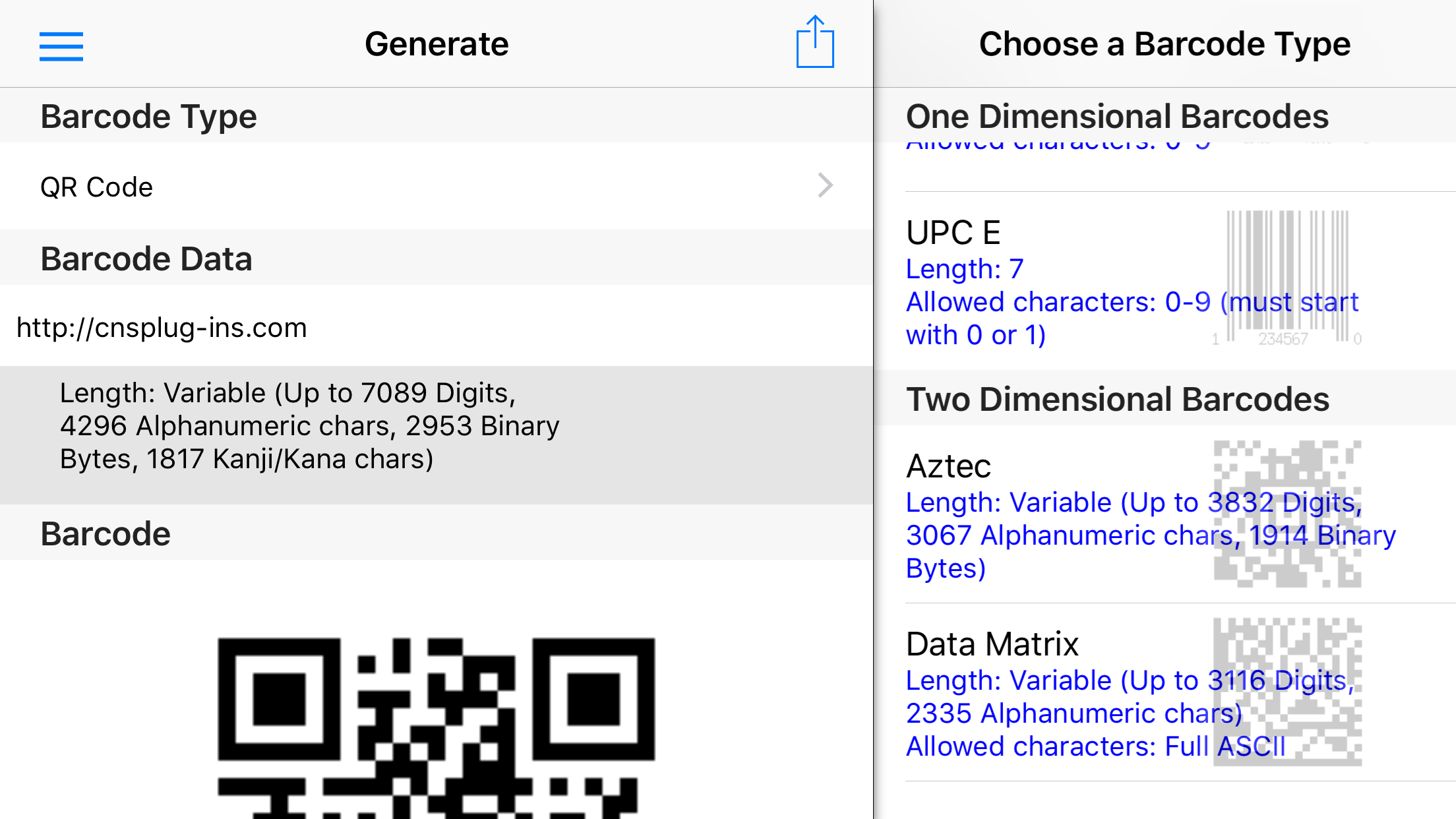Click the Aztec length description text

click(1151, 535)
